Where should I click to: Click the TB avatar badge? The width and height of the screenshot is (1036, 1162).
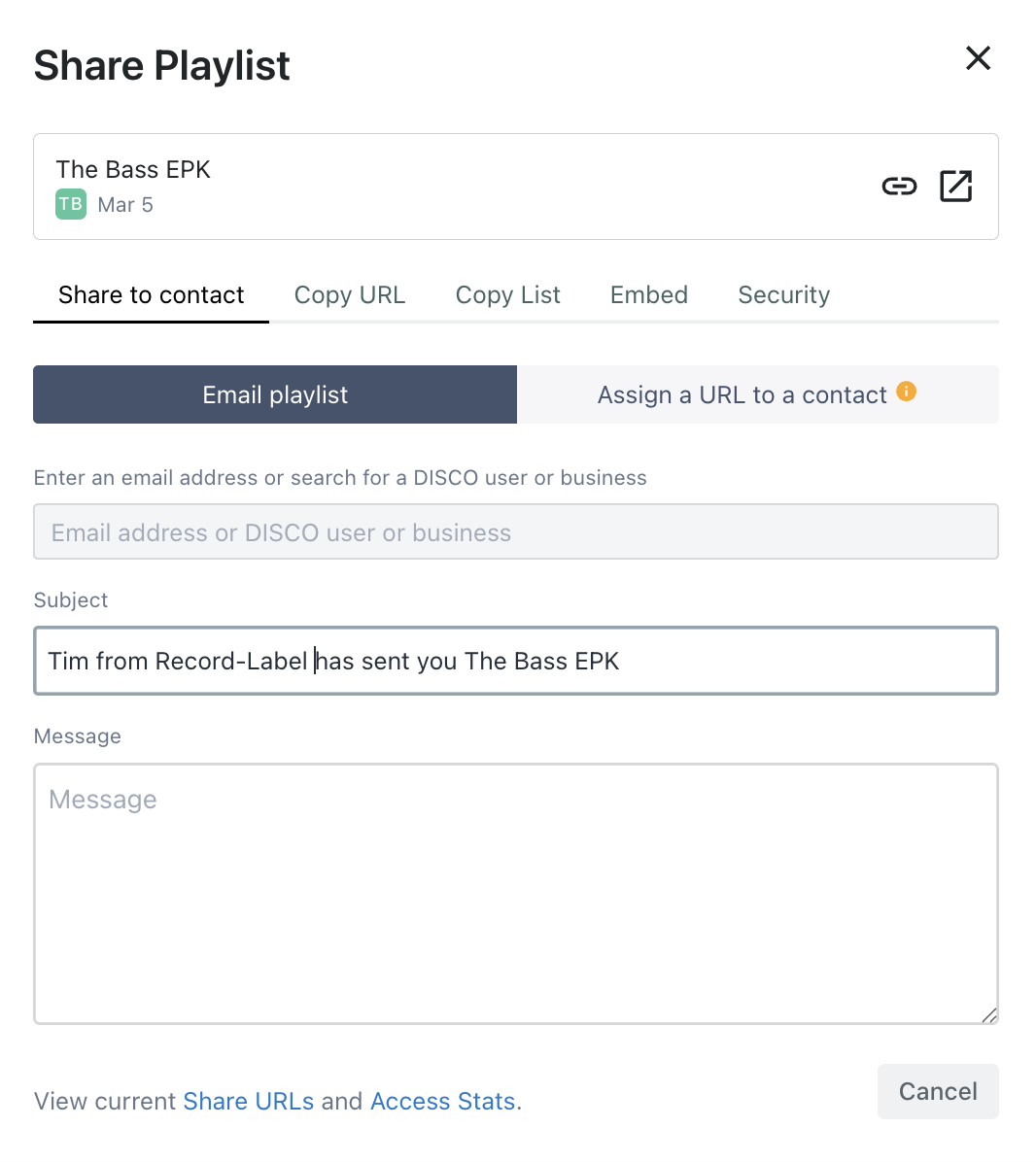71,204
